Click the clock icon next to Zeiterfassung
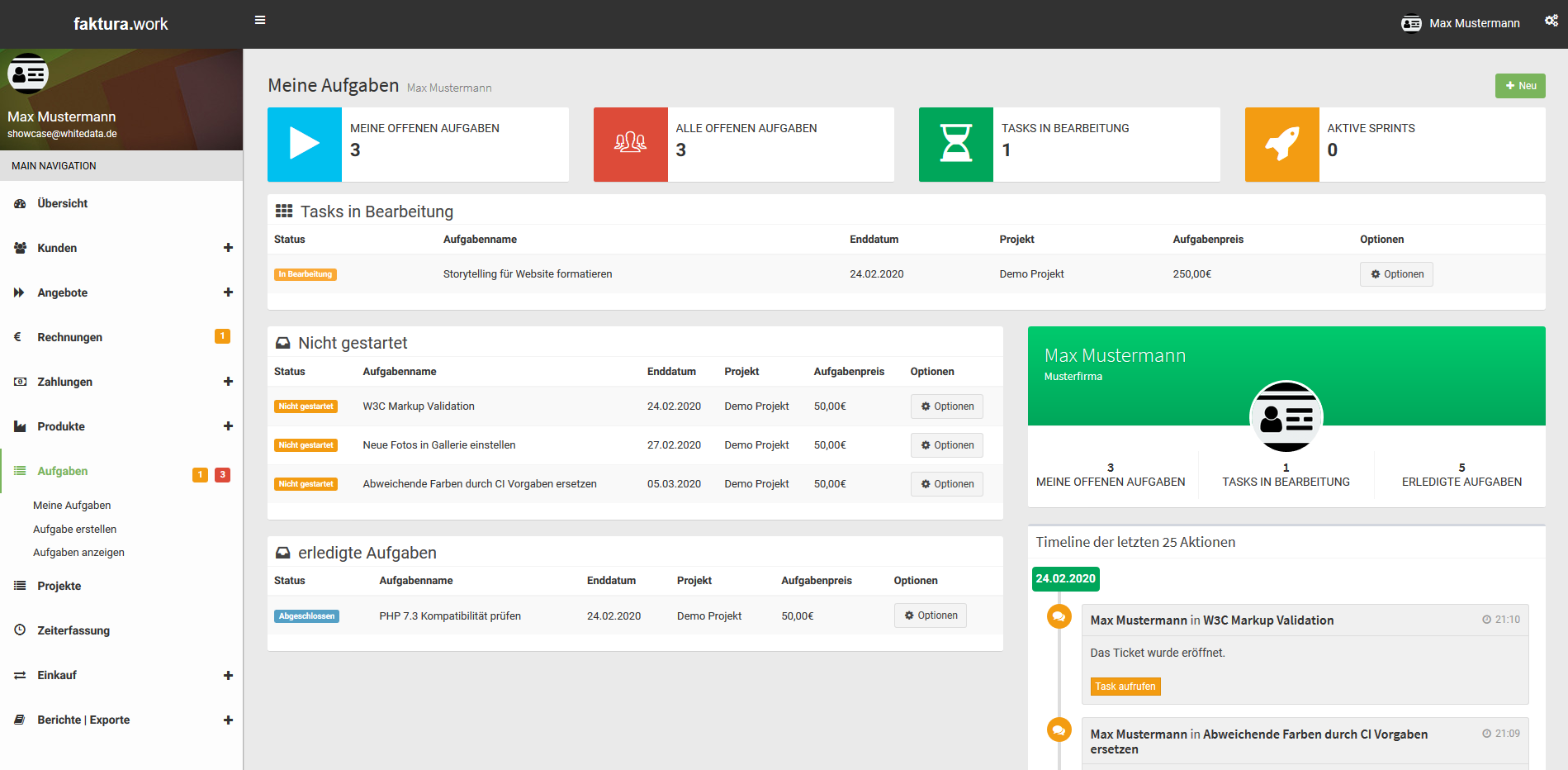 [x=20, y=630]
